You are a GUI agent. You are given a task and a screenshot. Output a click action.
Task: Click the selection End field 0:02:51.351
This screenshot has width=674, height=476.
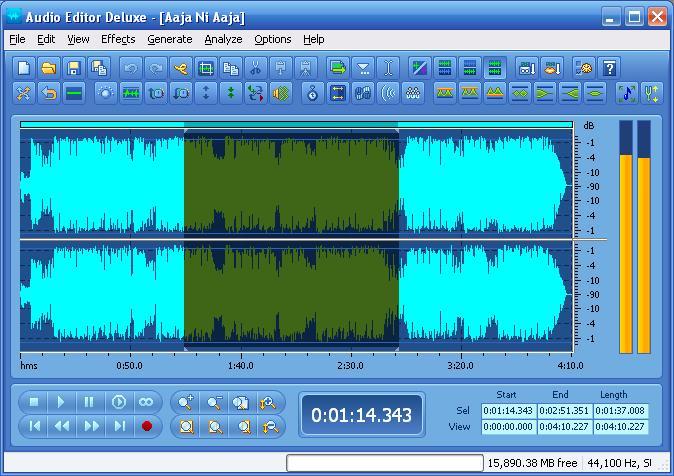[x=564, y=411]
